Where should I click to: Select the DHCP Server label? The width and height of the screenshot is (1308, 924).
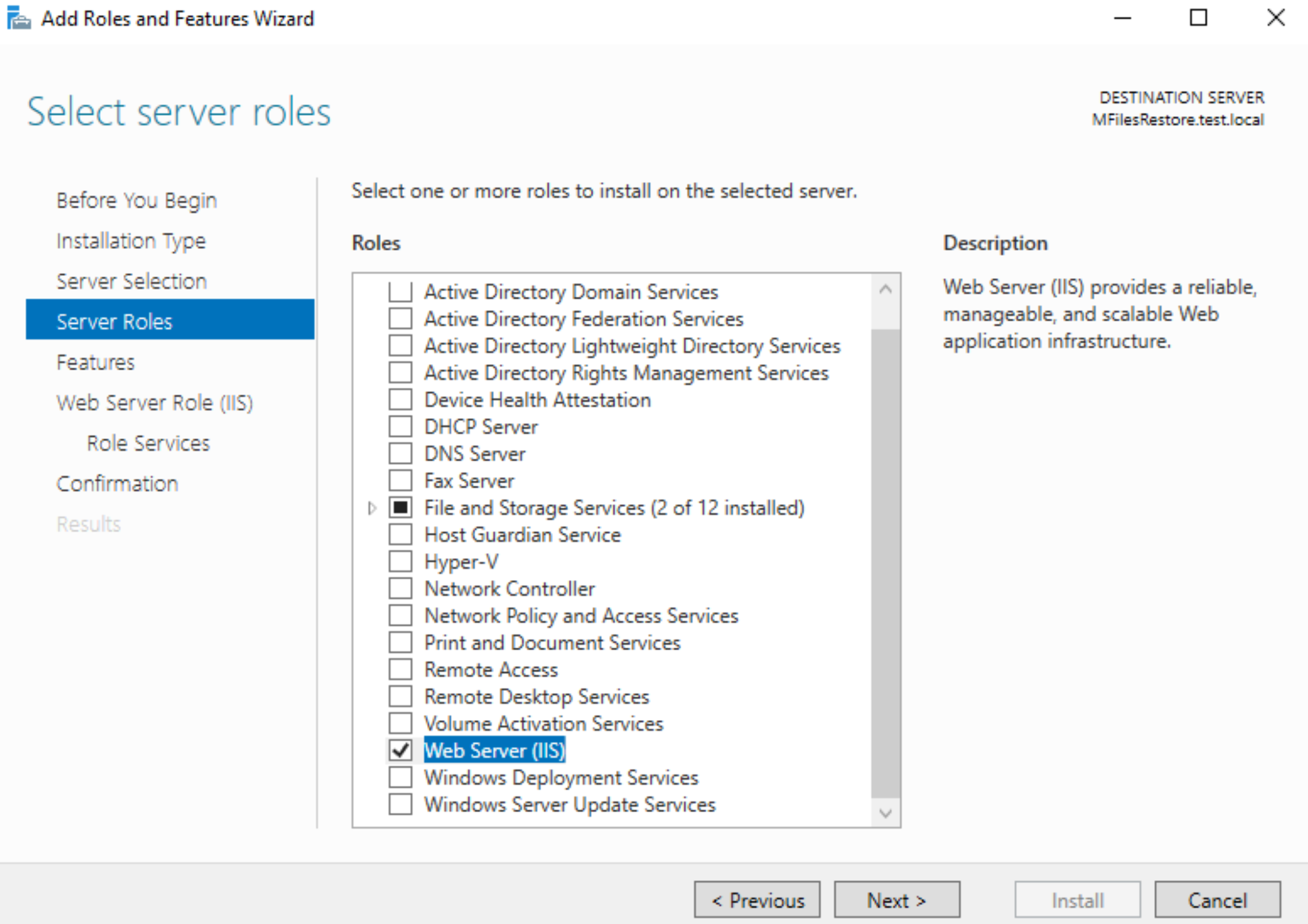(481, 427)
